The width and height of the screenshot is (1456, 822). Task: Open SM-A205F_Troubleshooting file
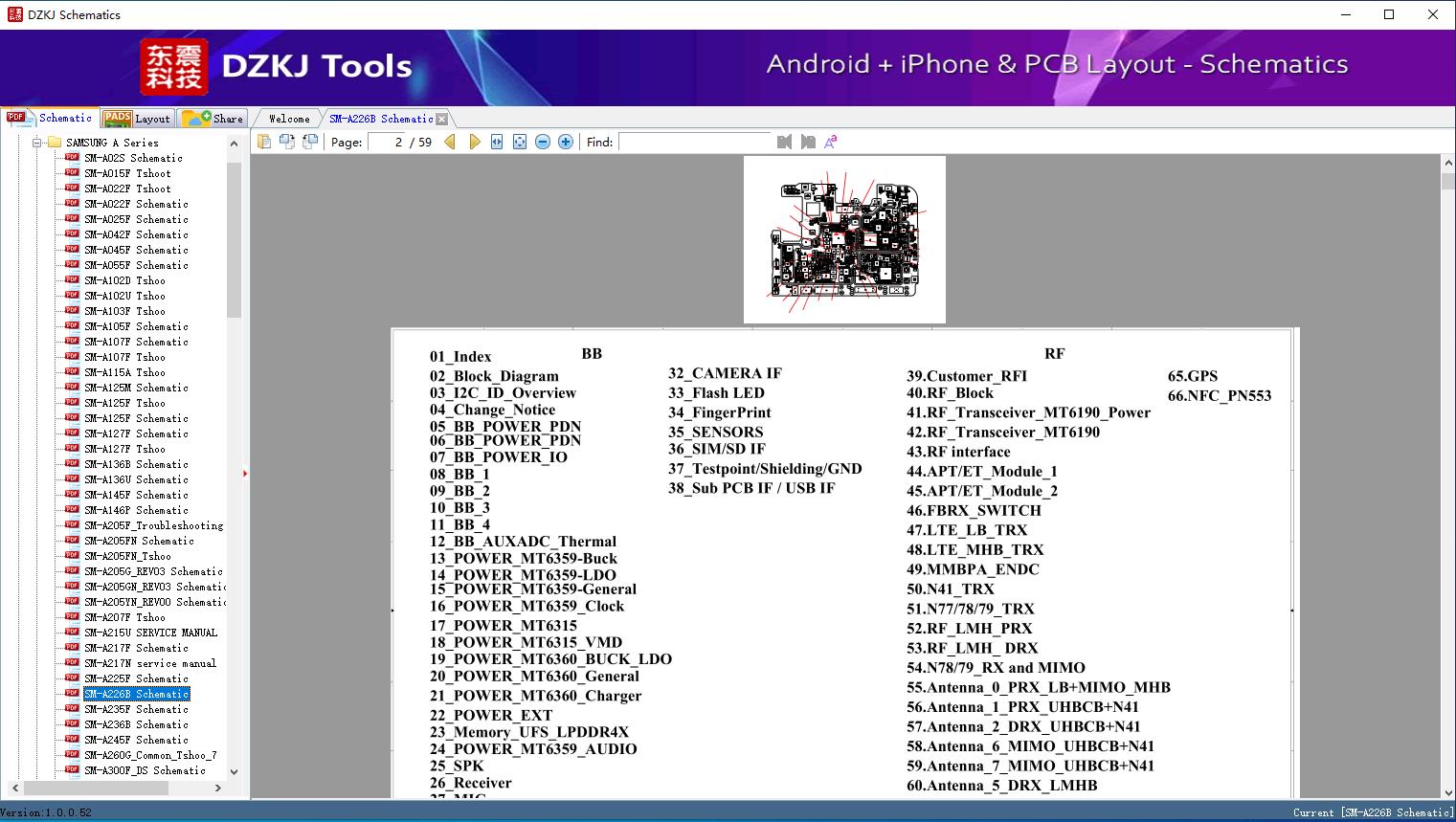click(153, 525)
